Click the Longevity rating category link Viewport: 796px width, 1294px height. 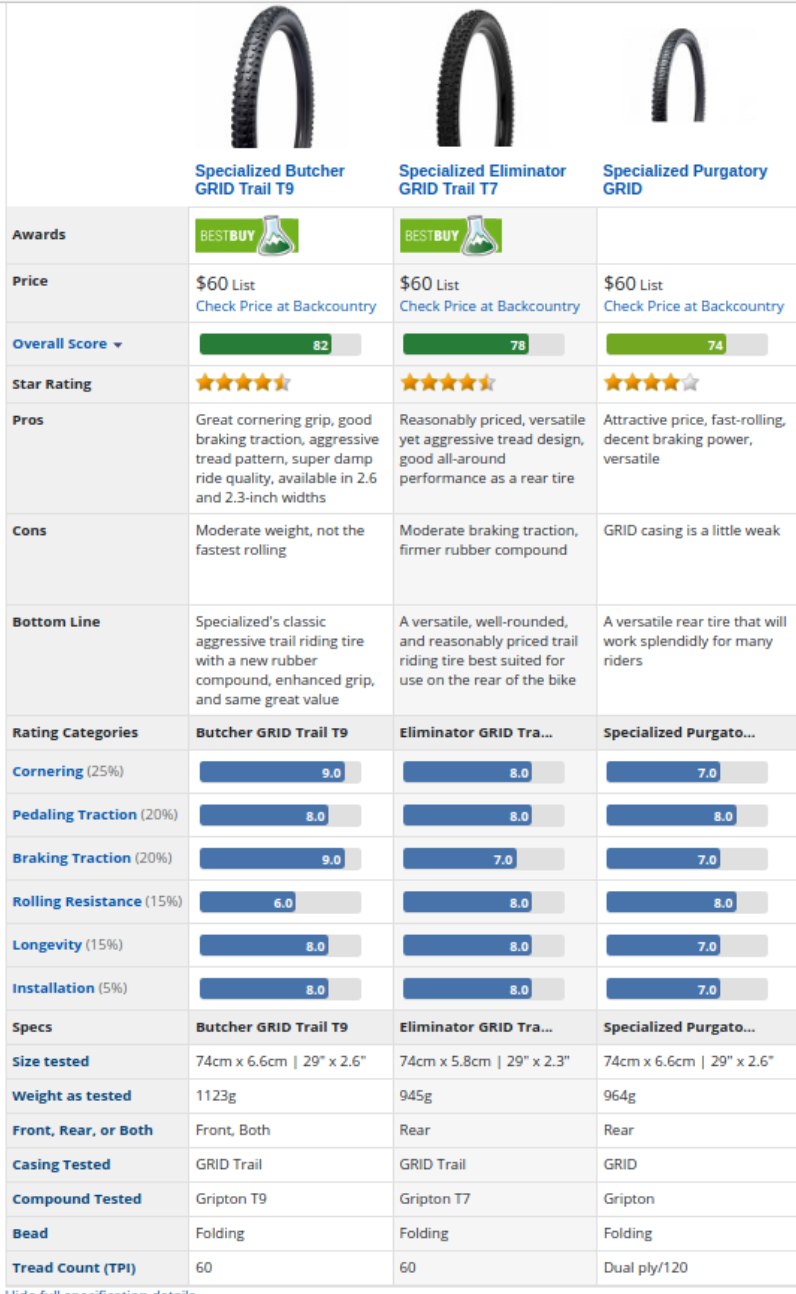click(x=47, y=945)
